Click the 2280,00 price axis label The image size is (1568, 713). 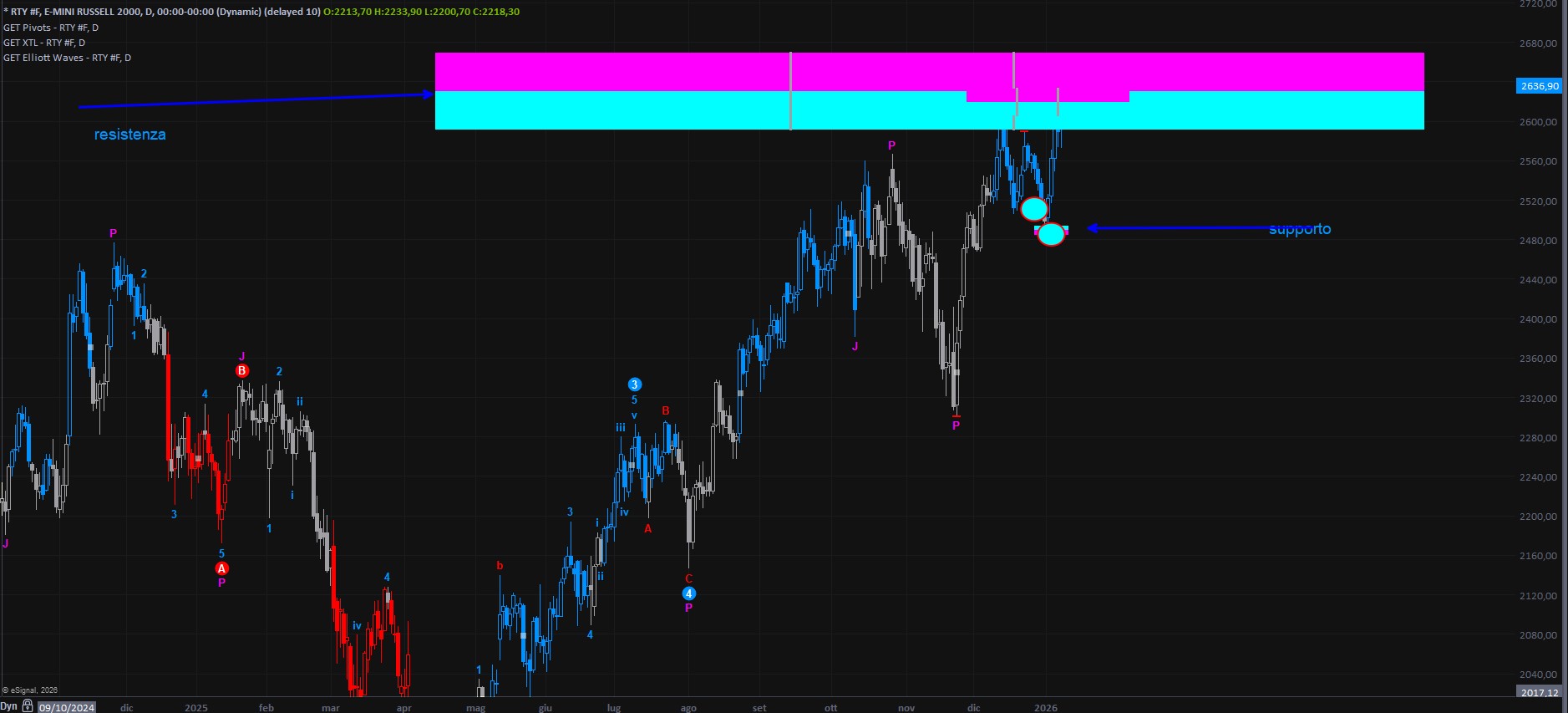tap(1538, 438)
